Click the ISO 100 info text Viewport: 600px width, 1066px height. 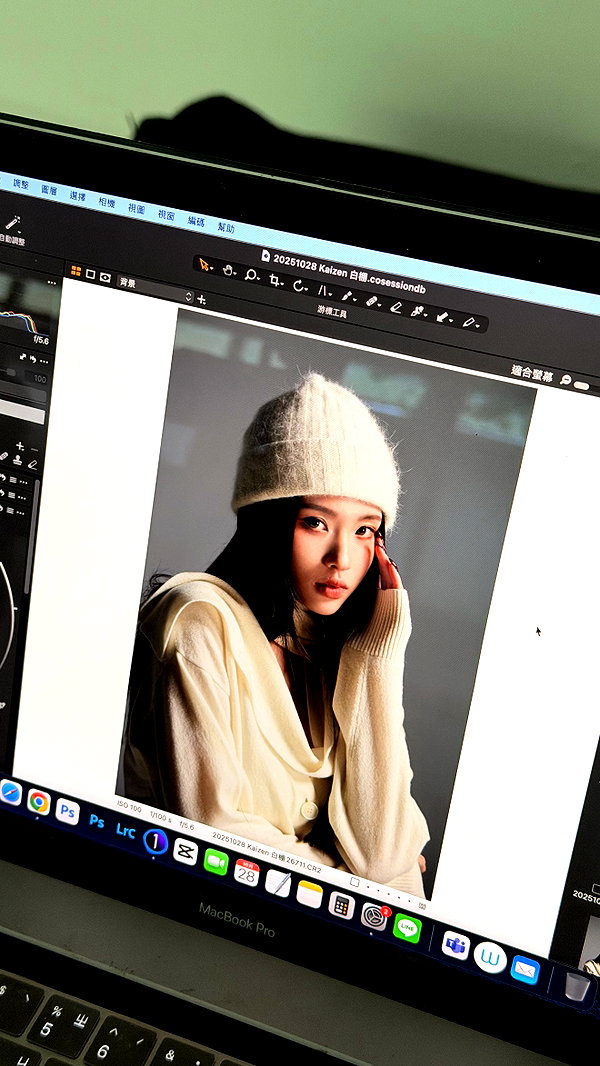tap(129, 807)
